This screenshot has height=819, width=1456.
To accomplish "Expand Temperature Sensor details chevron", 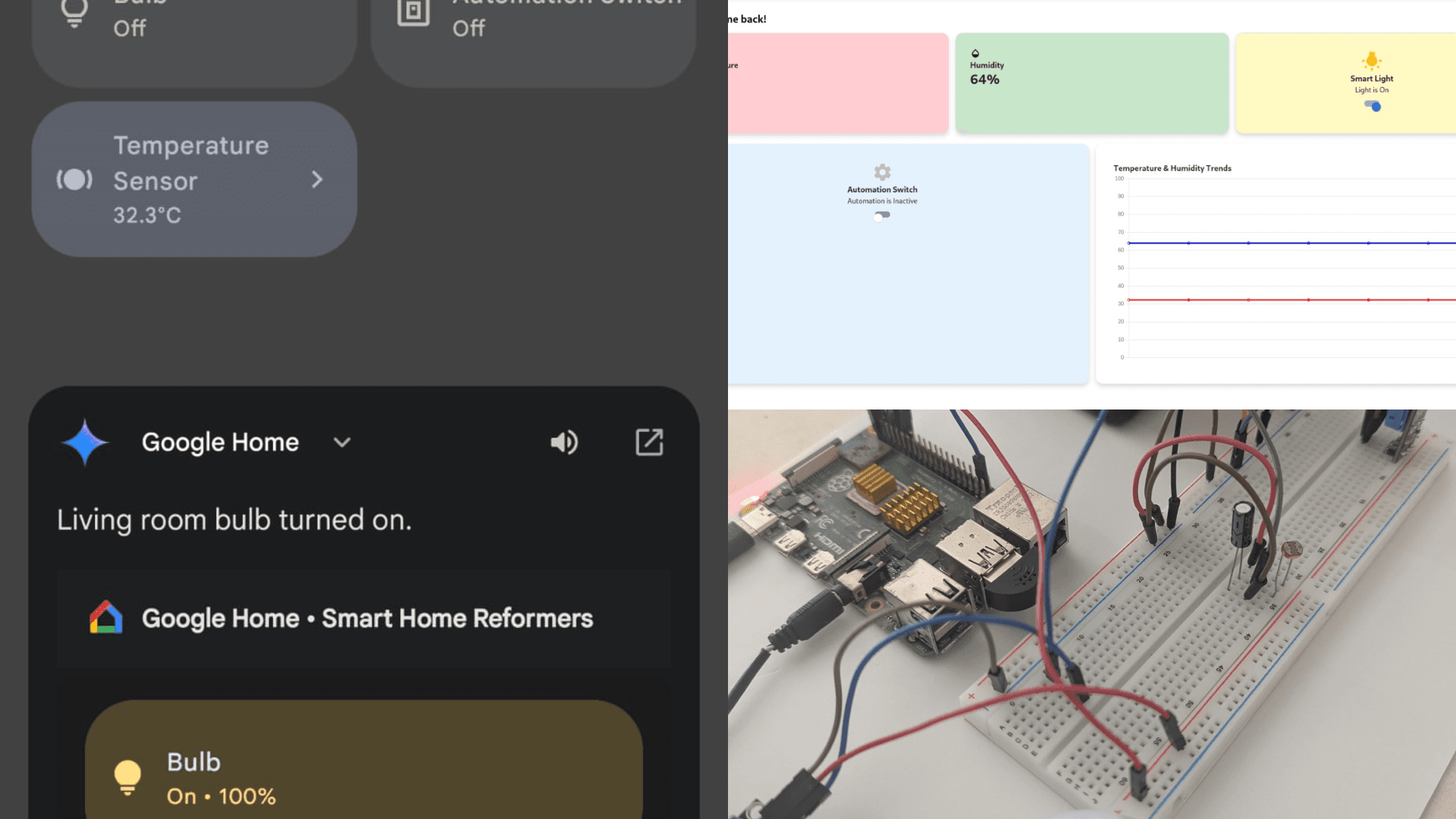I will point(317,180).
